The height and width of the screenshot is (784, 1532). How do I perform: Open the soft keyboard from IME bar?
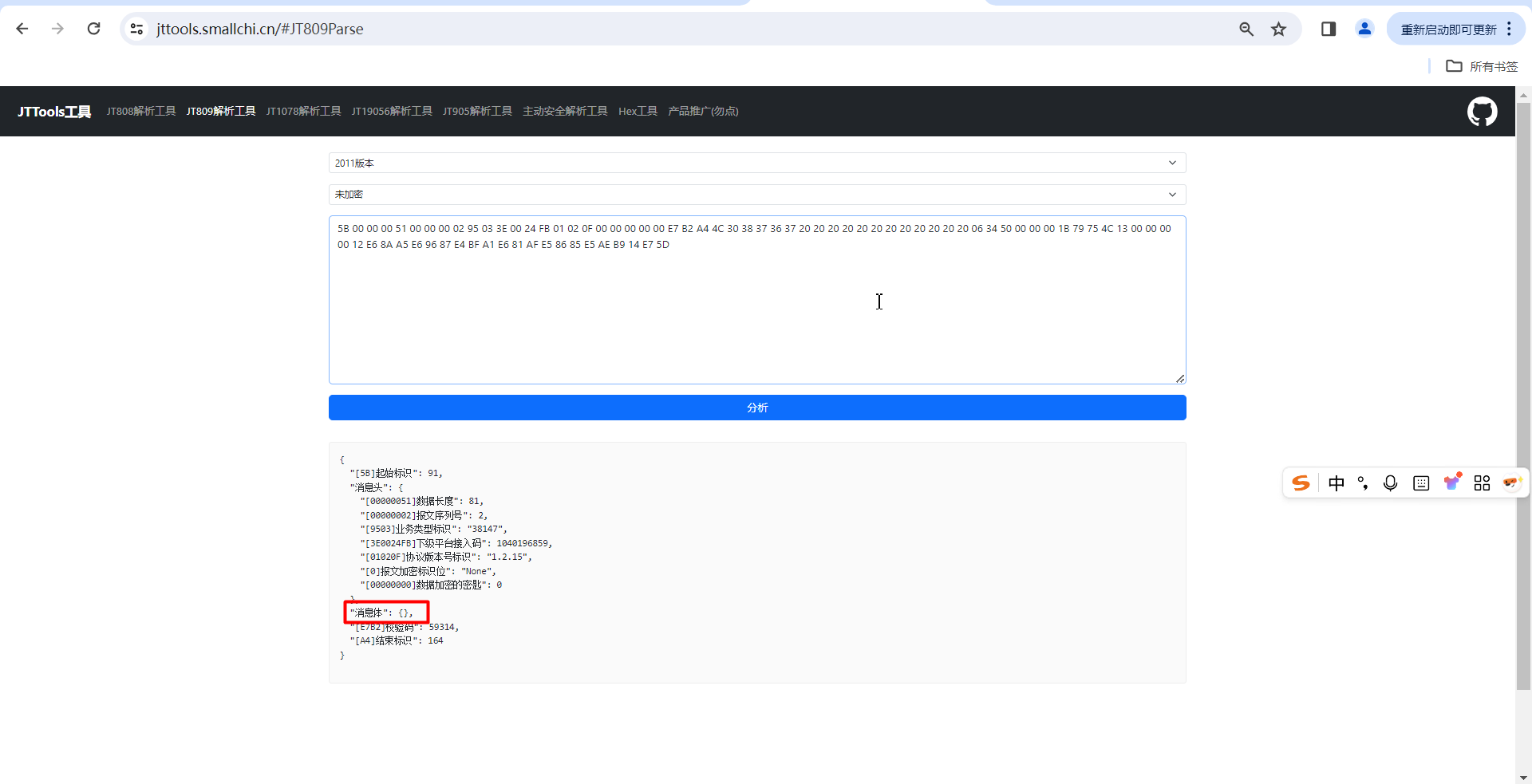1421,483
